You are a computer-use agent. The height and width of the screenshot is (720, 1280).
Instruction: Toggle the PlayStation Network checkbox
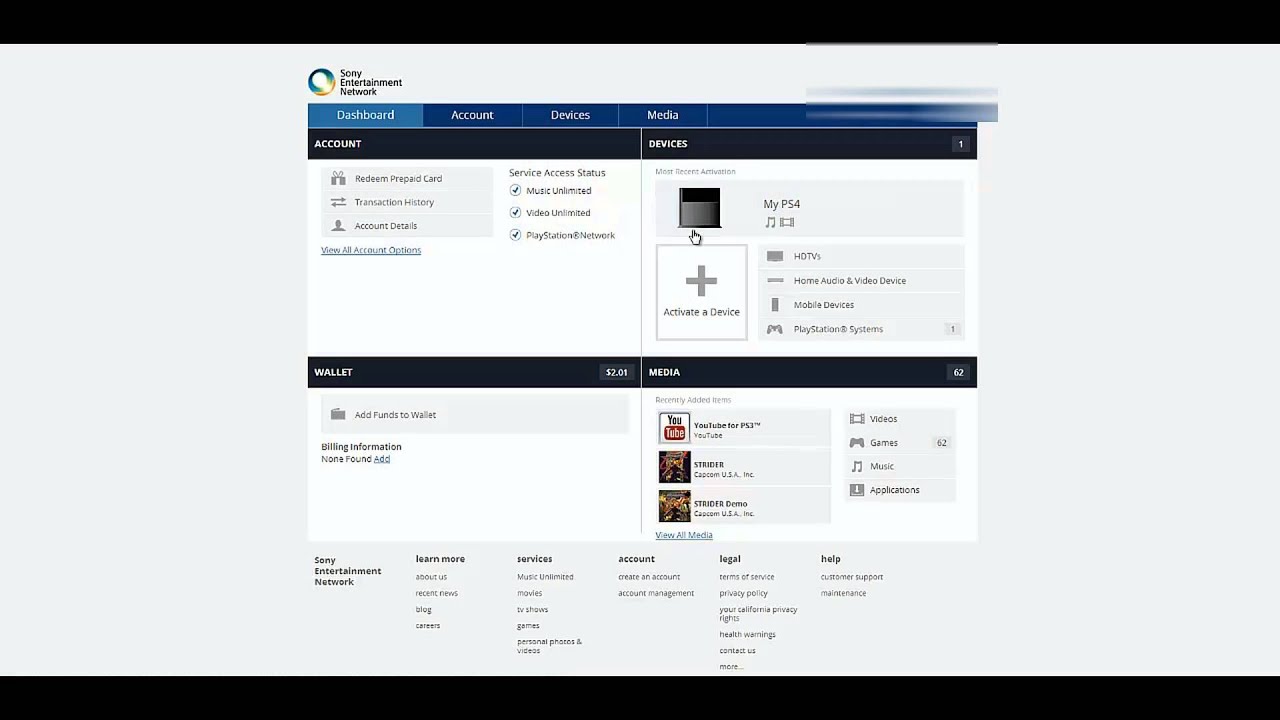pos(515,235)
